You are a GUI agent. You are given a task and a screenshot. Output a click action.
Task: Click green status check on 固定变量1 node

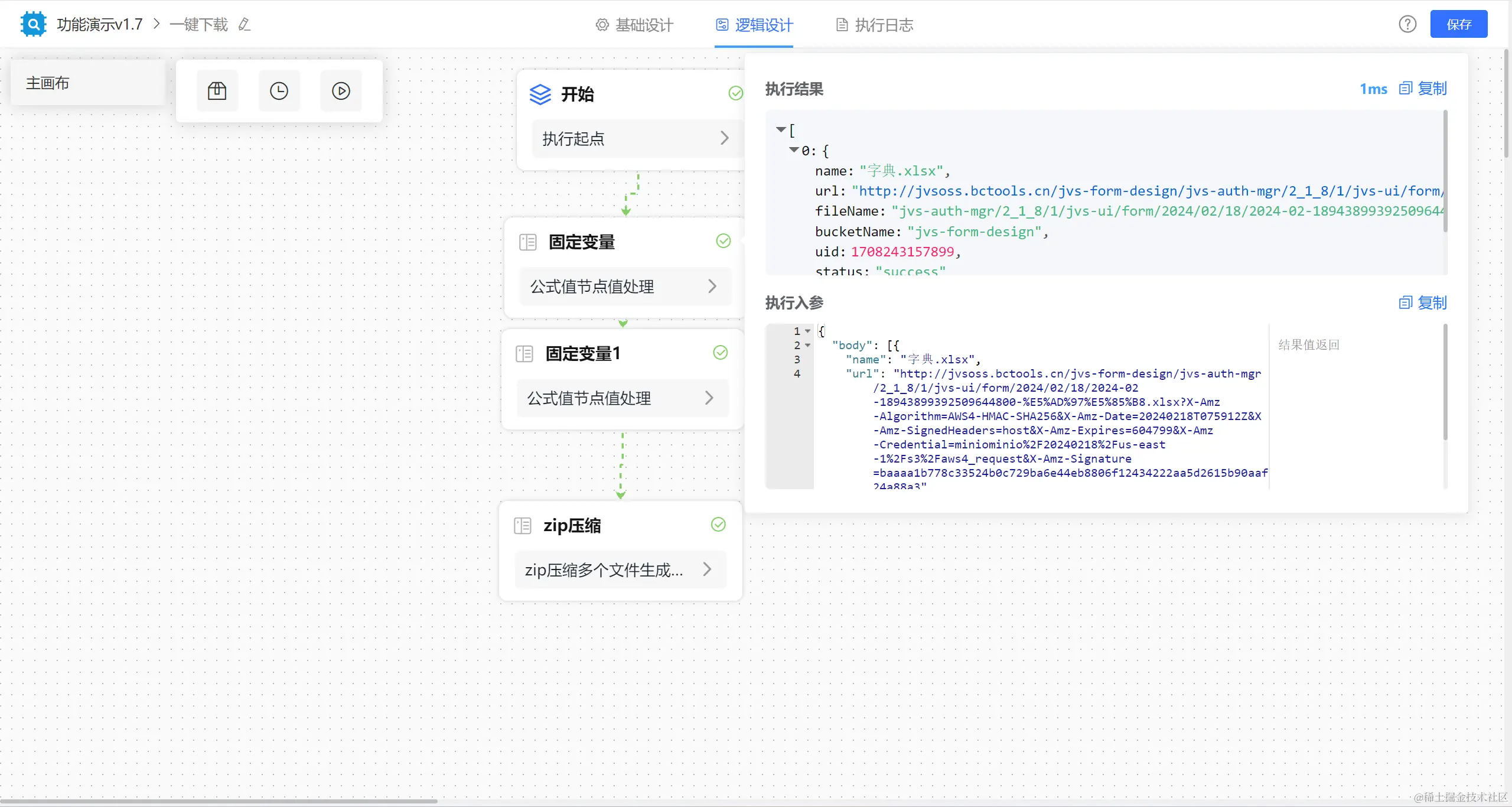720,353
